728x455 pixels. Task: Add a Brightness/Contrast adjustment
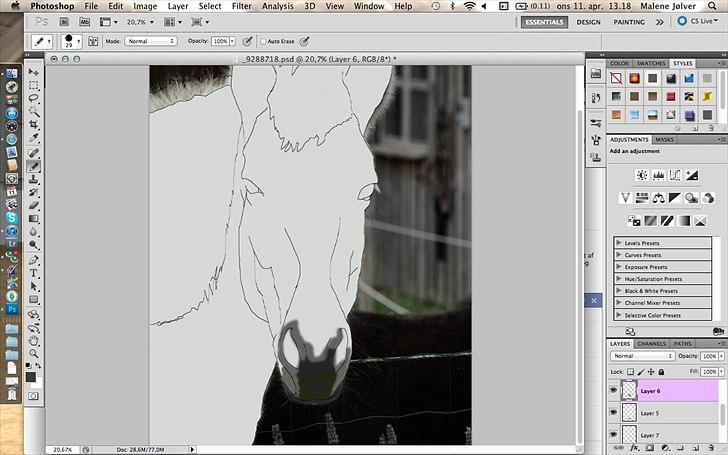click(x=642, y=176)
